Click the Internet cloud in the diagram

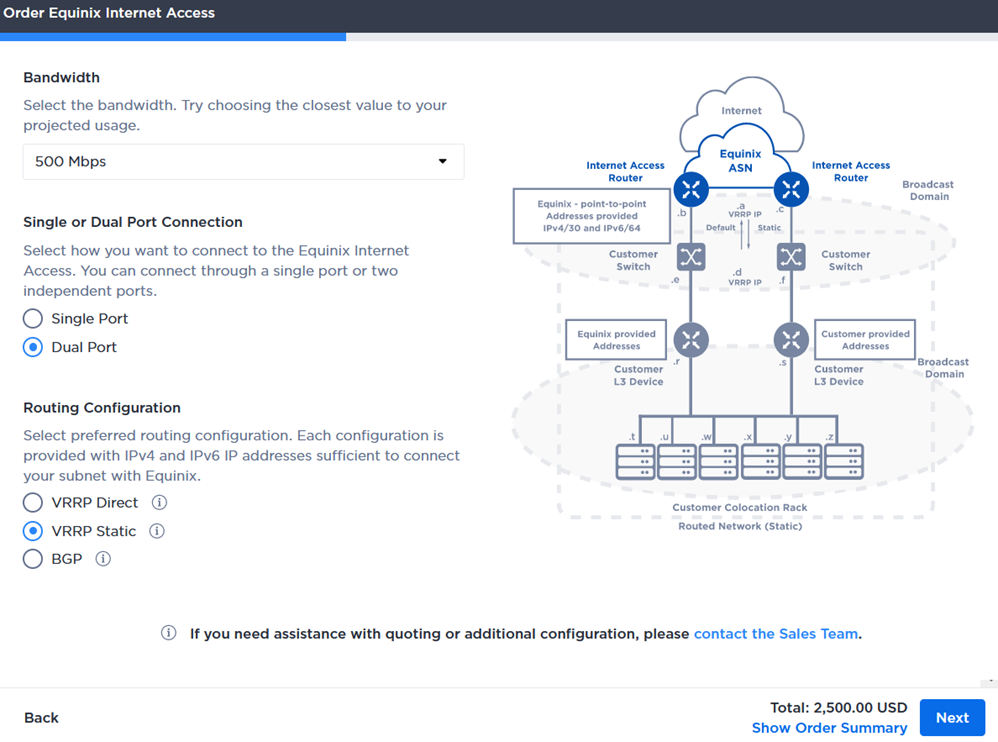[x=741, y=105]
